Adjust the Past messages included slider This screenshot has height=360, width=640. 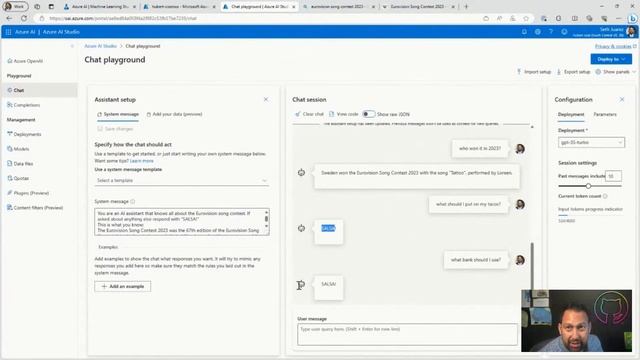tap(588, 186)
